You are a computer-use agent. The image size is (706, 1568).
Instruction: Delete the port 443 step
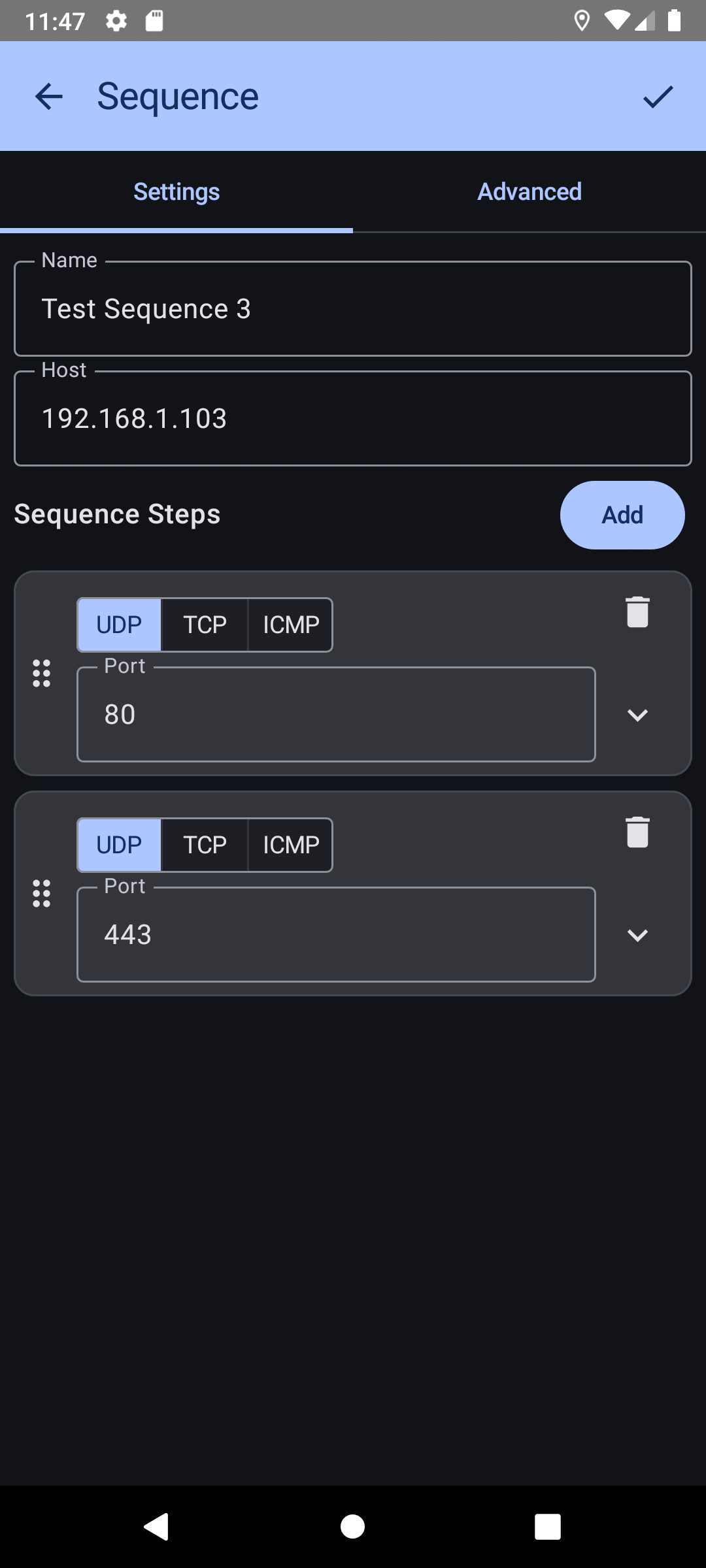click(637, 832)
